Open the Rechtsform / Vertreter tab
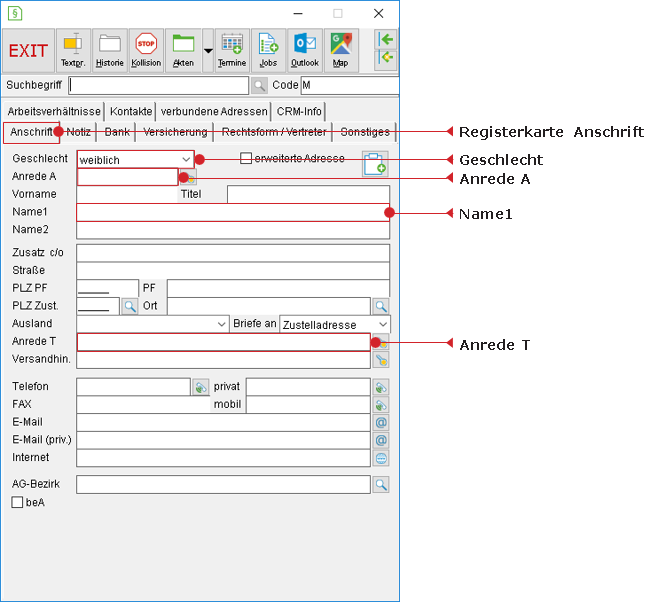This screenshot has height=602, width=648. tap(274, 132)
